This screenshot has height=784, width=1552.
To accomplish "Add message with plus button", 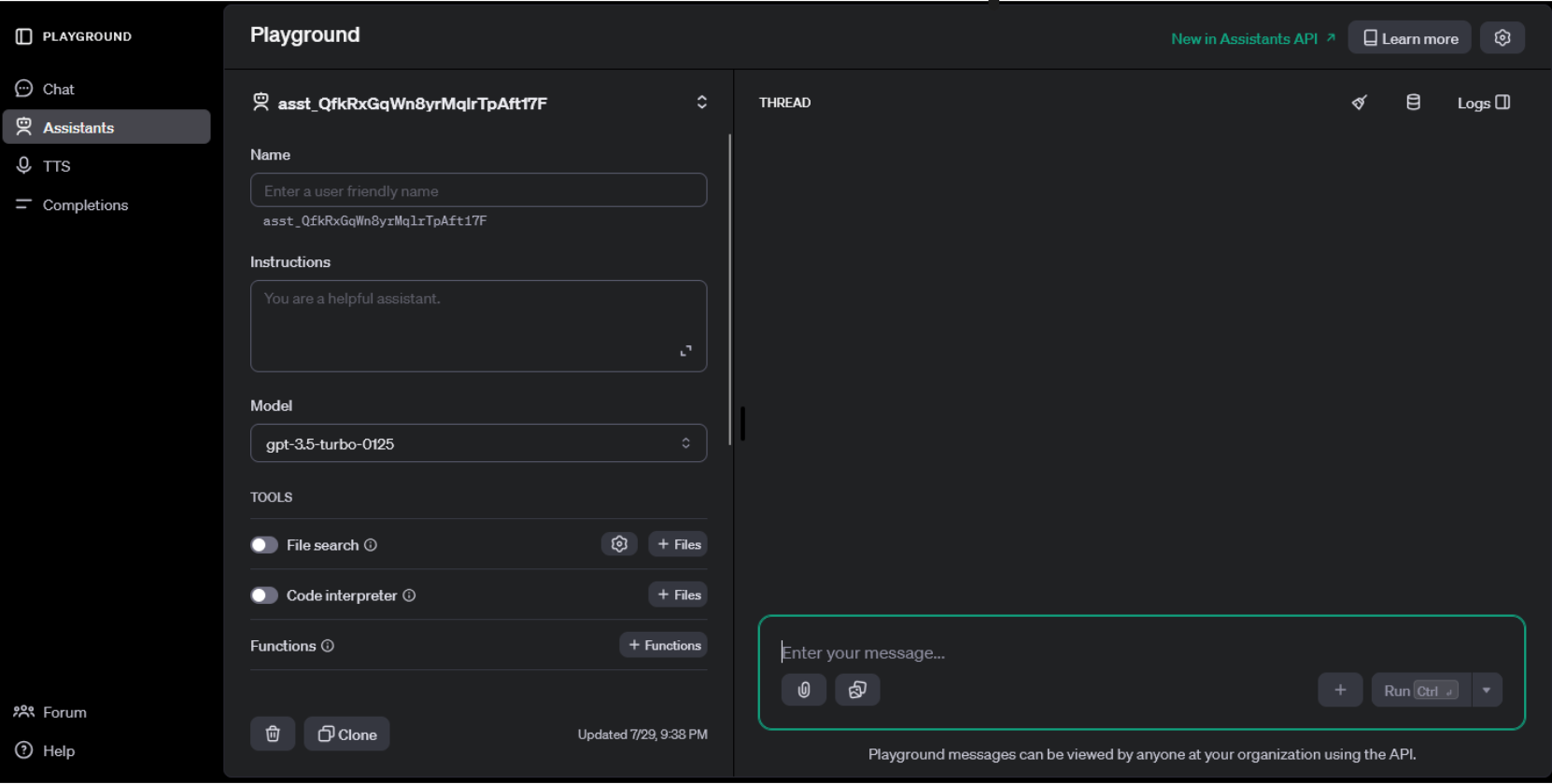I will [x=1340, y=690].
